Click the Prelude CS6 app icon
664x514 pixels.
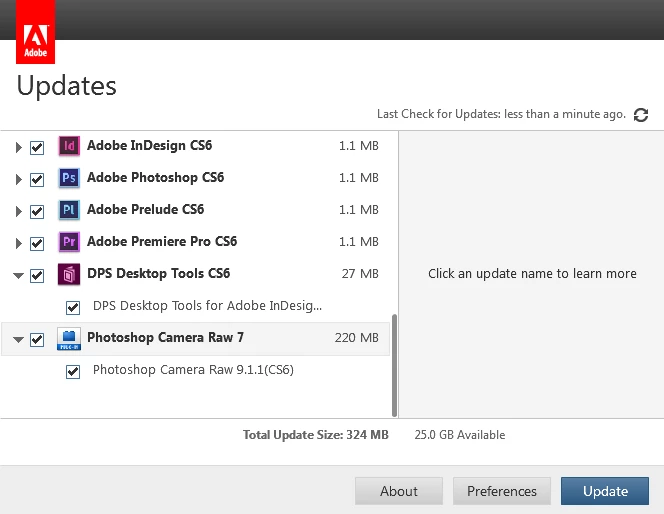[69, 210]
